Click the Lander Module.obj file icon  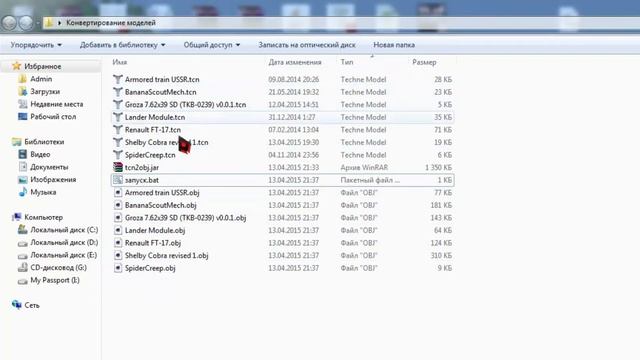(118, 230)
